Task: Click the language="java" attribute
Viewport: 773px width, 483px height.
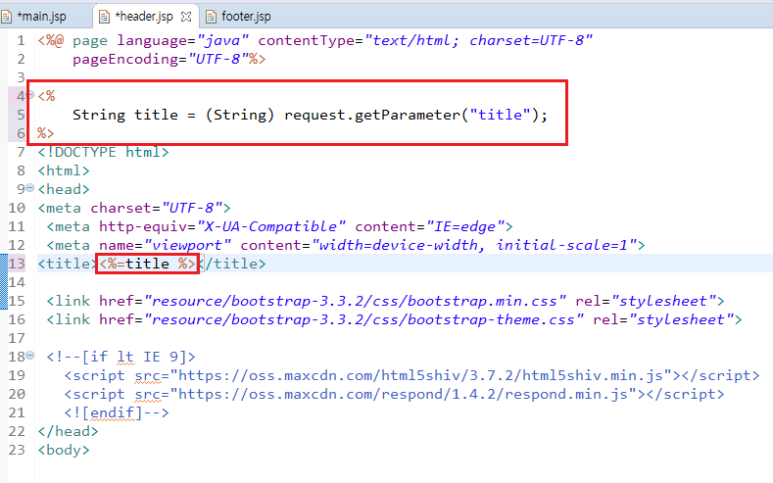Action: coord(183,40)
